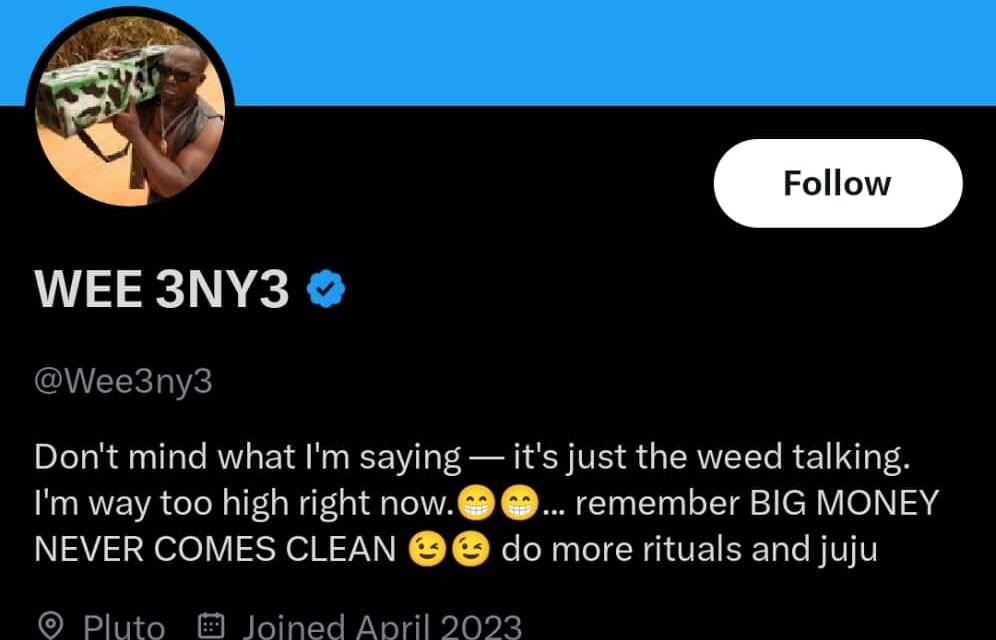Click the blue verified checkmark badge
Viewport: 996px width, 640px height.
(x=325, y=290)
